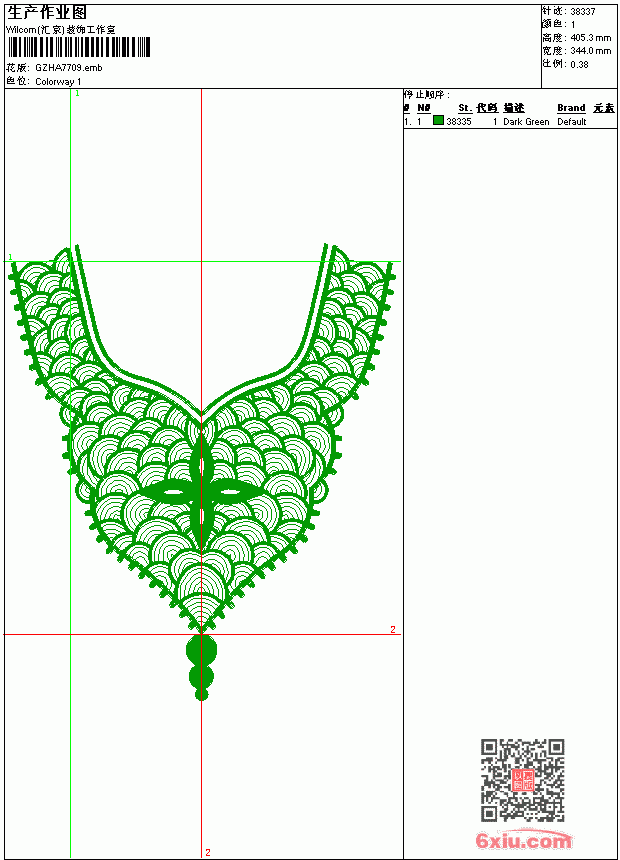Click the GZHA7709.emb file name

[x=69, y=68]
